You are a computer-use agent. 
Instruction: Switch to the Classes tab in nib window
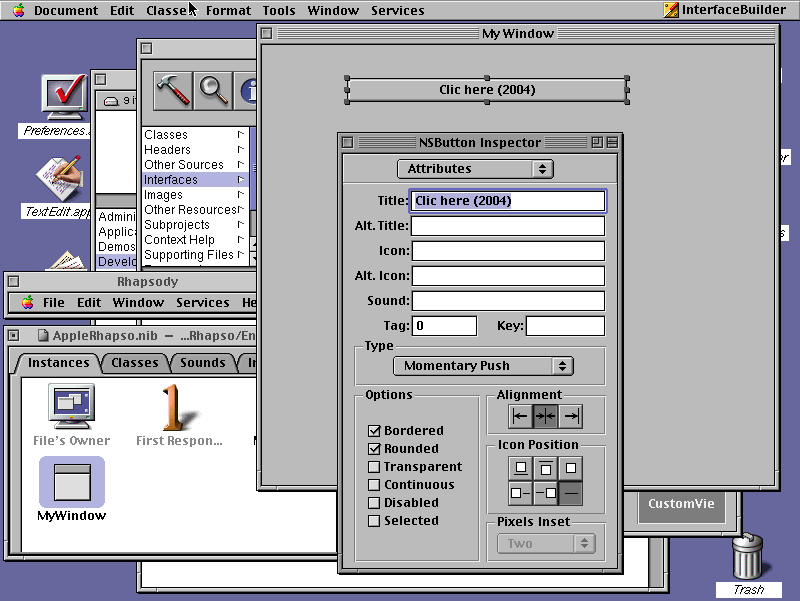pos(135,363)
